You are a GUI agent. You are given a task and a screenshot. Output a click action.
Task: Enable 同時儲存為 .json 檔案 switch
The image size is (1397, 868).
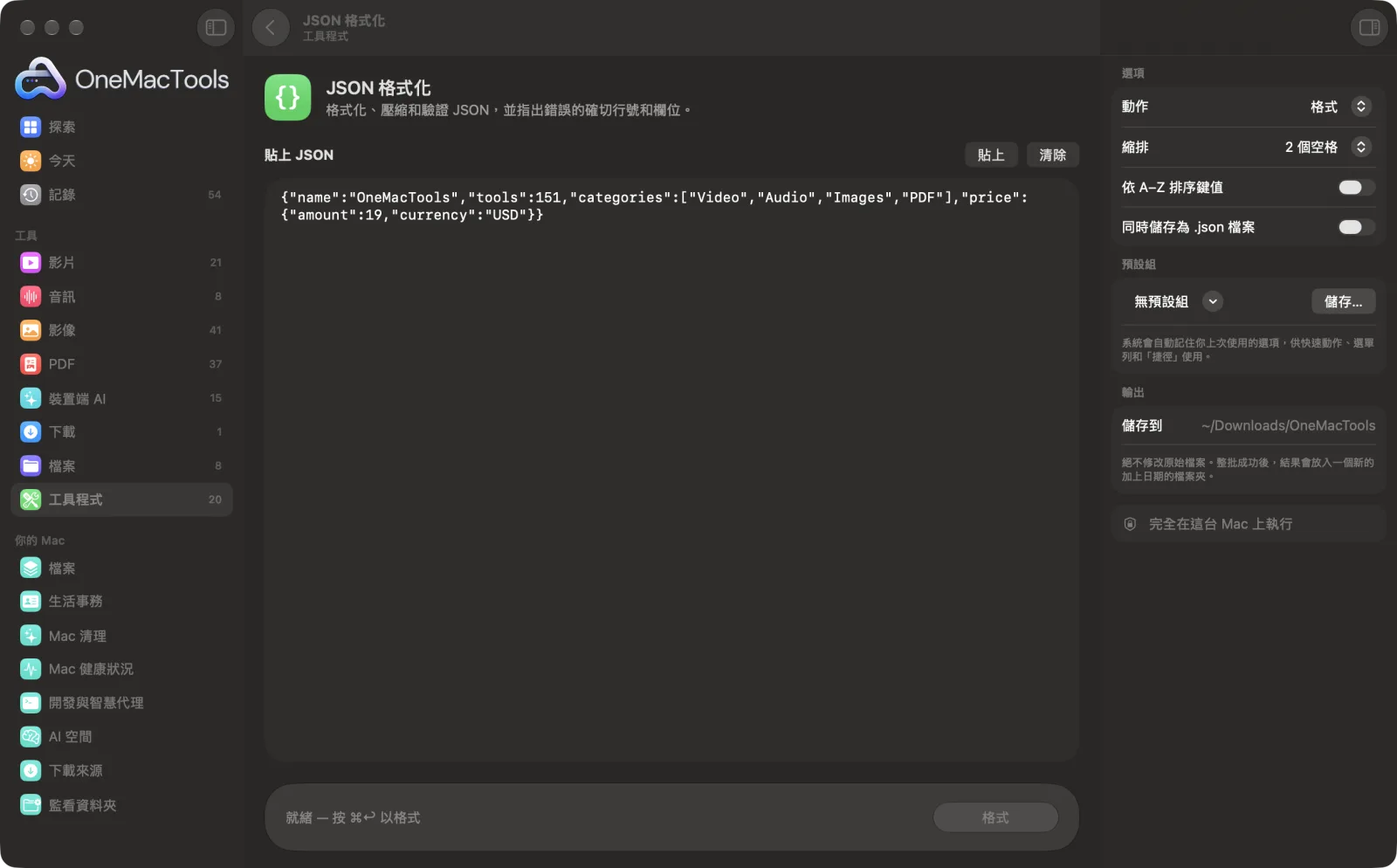[1356, 227]
